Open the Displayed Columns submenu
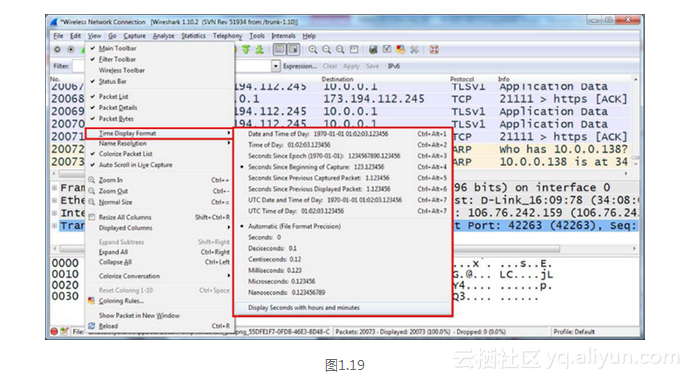The height and width of the screenshot is (379, 691). pyautogui.click(x=160, y=228)
